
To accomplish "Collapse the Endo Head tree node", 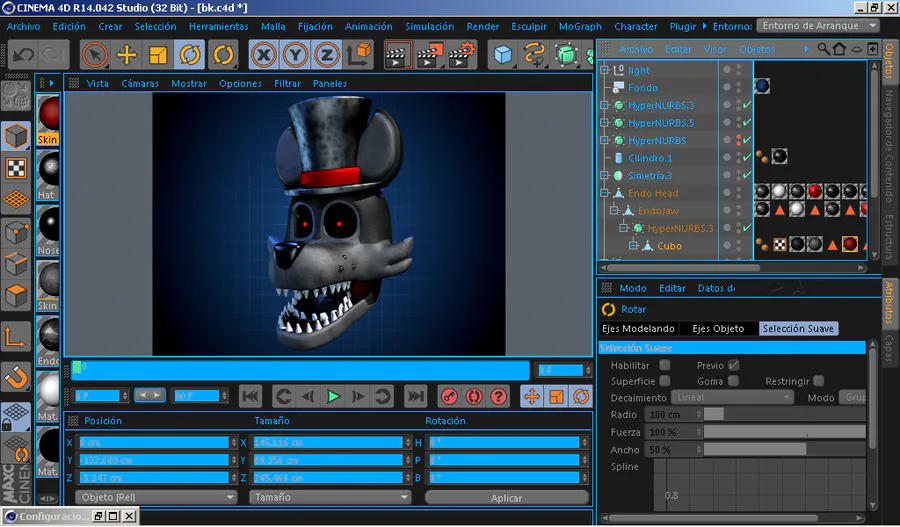I will 604,193.
